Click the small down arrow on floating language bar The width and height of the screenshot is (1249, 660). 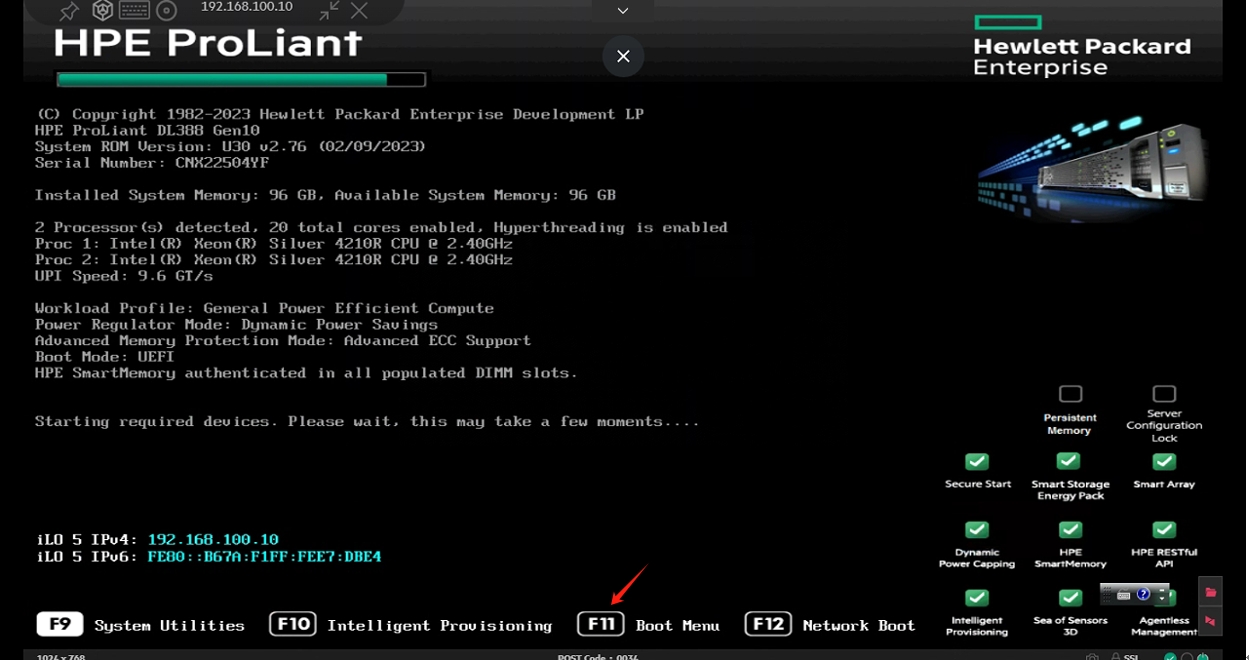pyautogui.click(x=1161, y=598)
